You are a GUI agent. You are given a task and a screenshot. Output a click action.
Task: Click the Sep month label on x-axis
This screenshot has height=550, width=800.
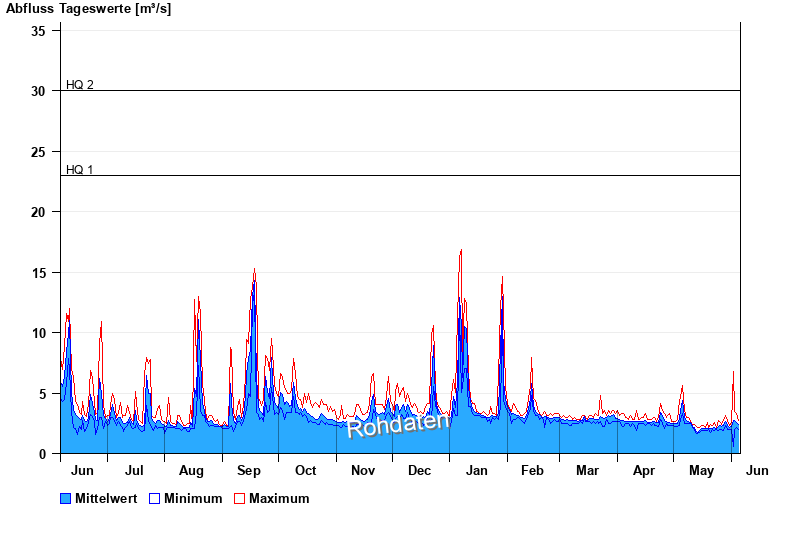[249, 471]
